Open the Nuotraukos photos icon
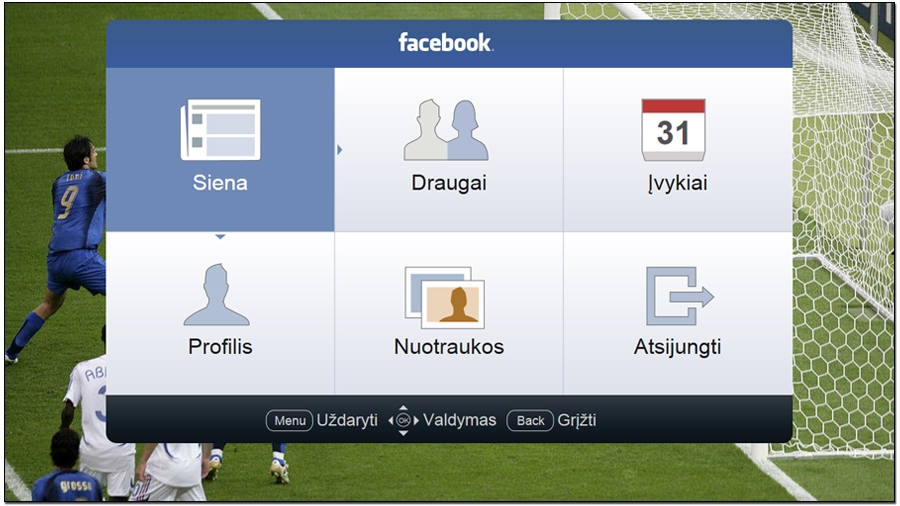This screenshot has width=900, height=506. pos(446,295)
